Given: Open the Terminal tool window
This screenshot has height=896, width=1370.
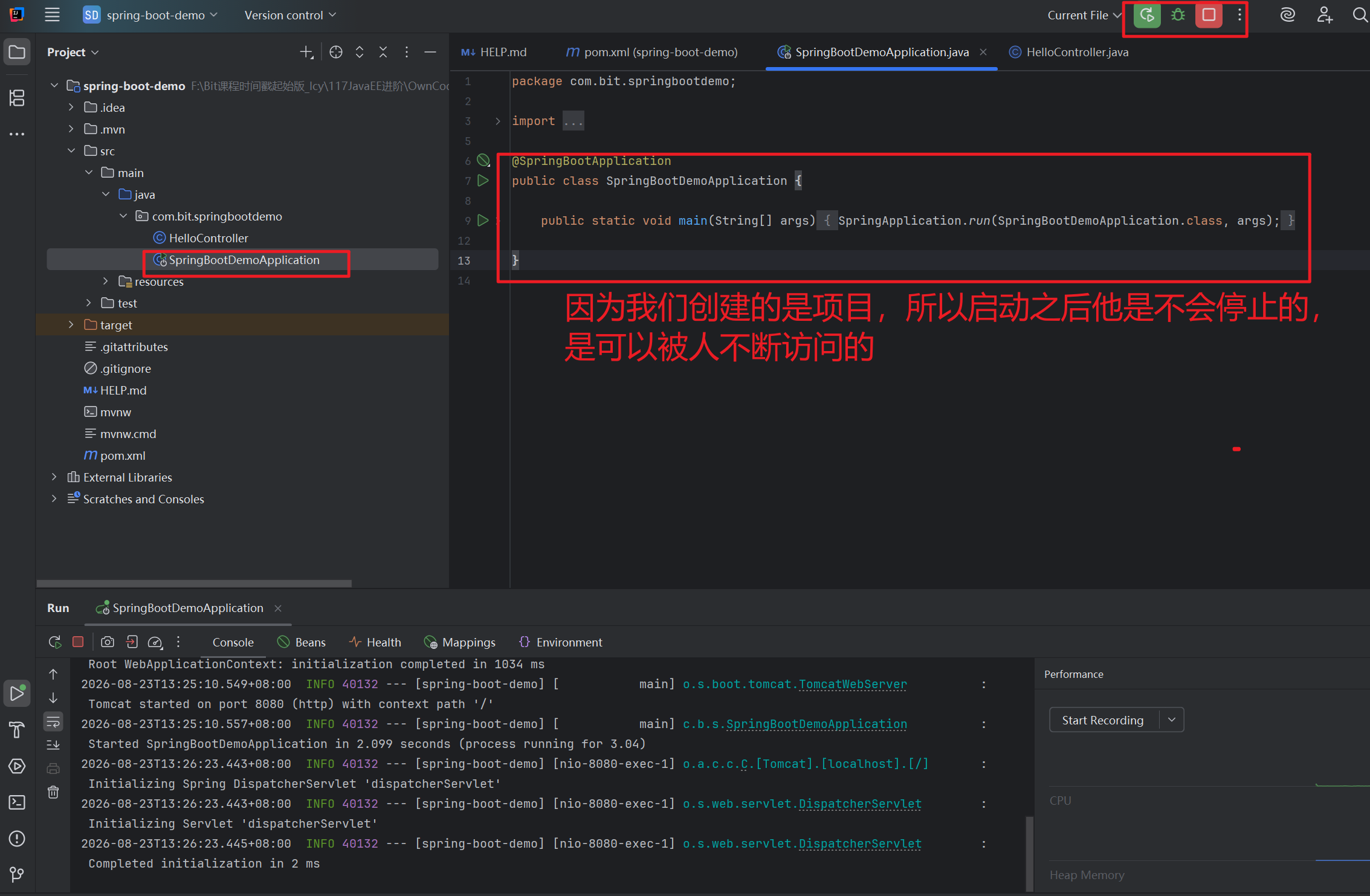Looking at the screenshot, I should 17,802.
